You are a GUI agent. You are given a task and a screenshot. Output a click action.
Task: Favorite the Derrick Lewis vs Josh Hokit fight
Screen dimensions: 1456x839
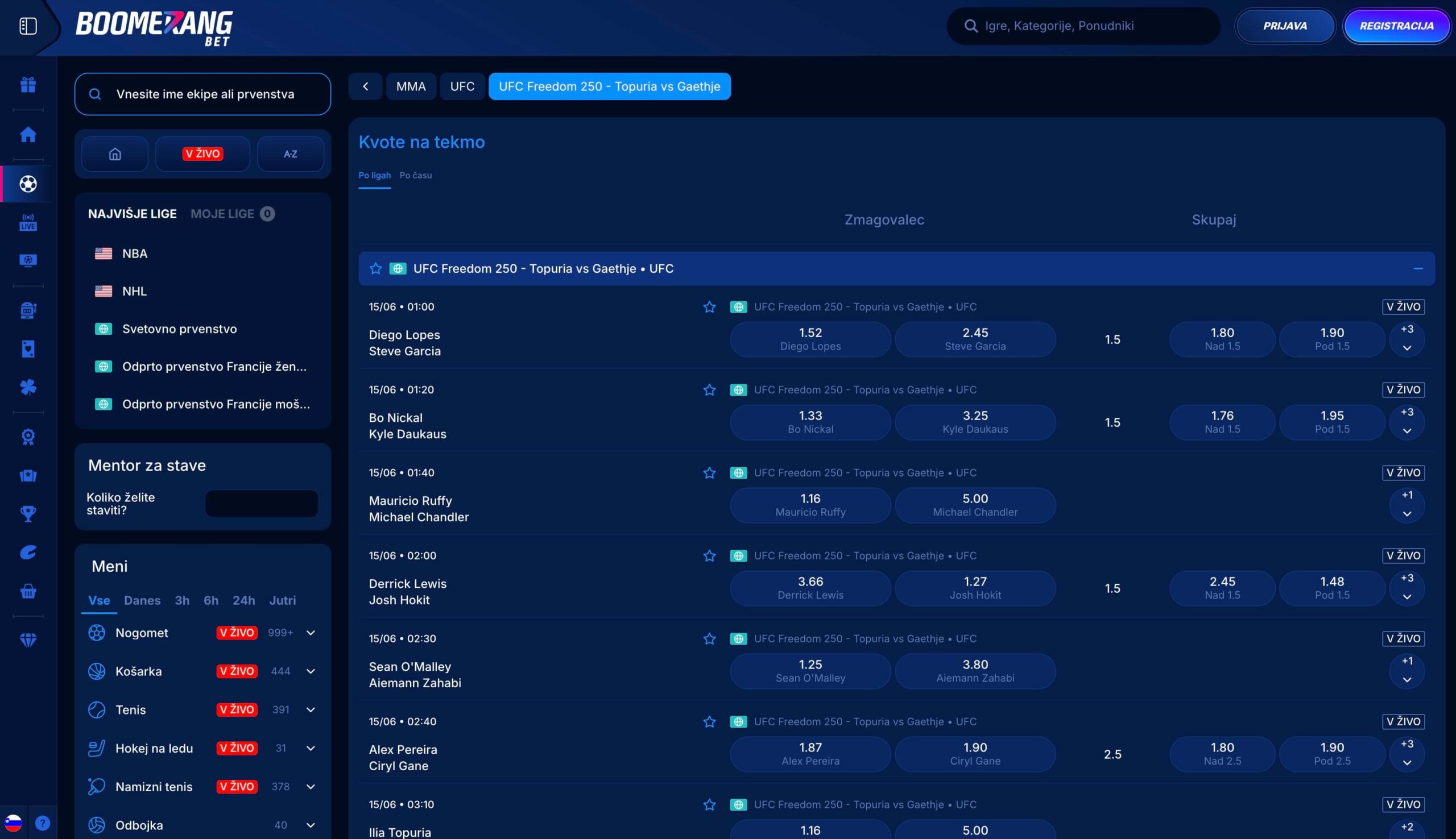point(709,556)
